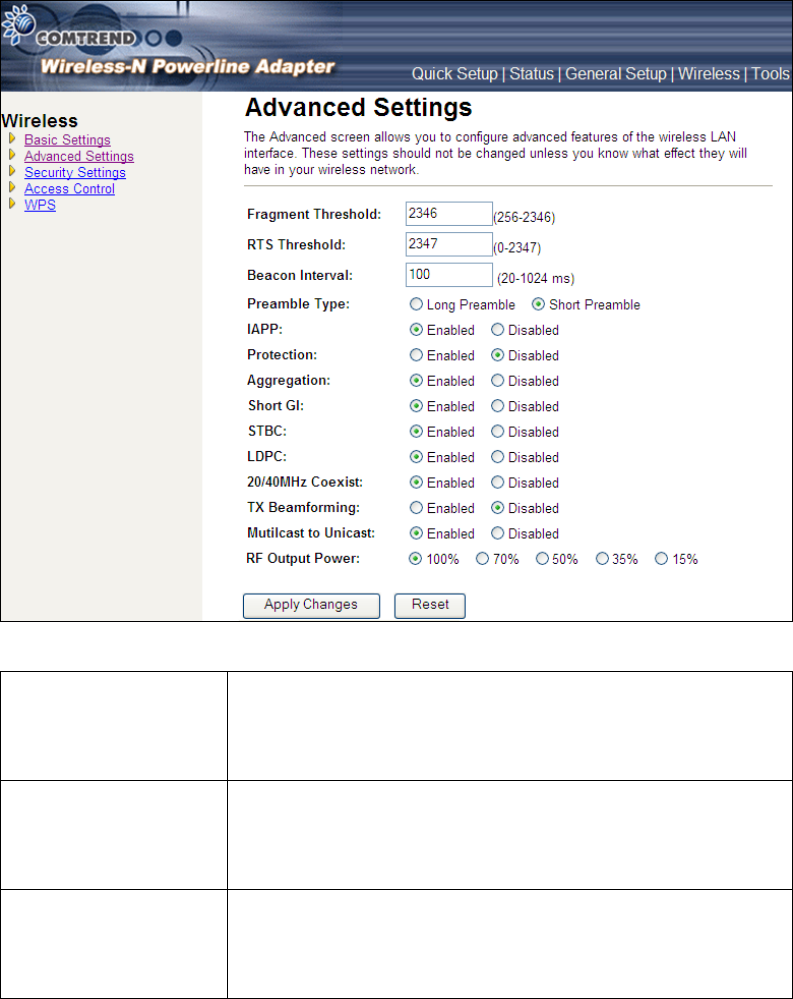Select Short Preamble radio button
The image size is (793, 999).
pos(538,304)
